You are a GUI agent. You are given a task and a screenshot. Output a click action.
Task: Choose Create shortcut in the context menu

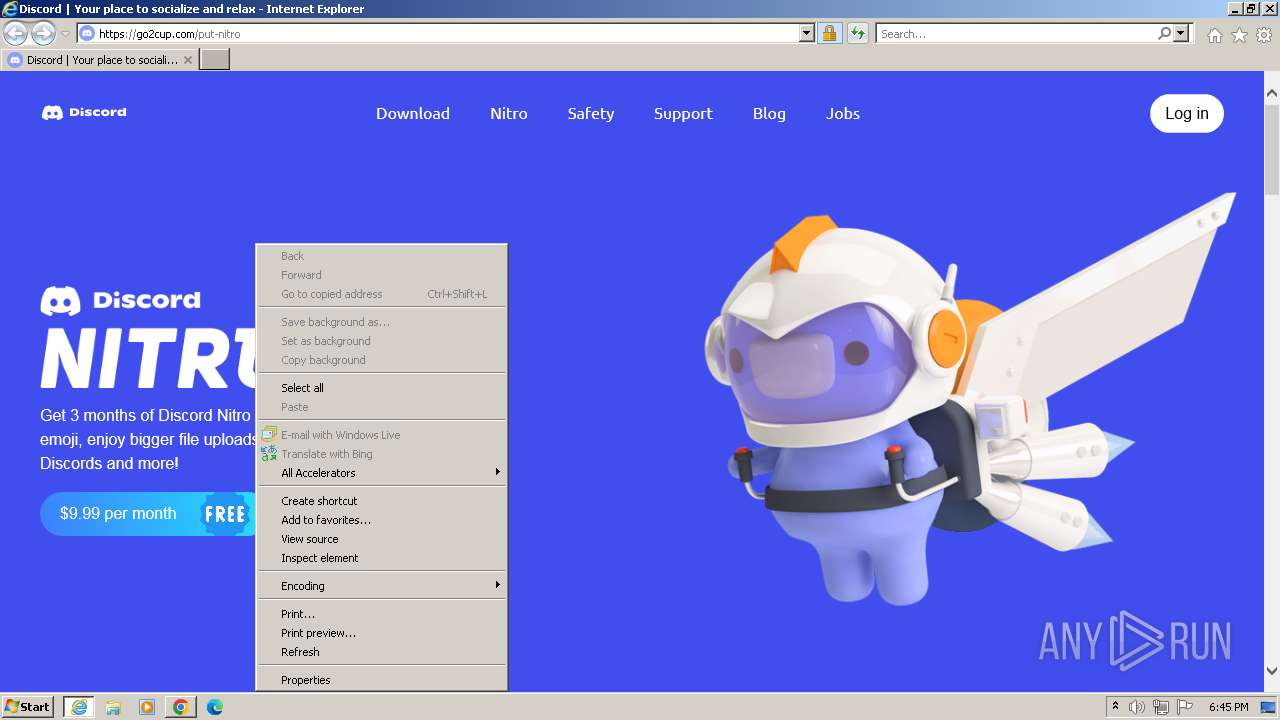tap(382, 501)
